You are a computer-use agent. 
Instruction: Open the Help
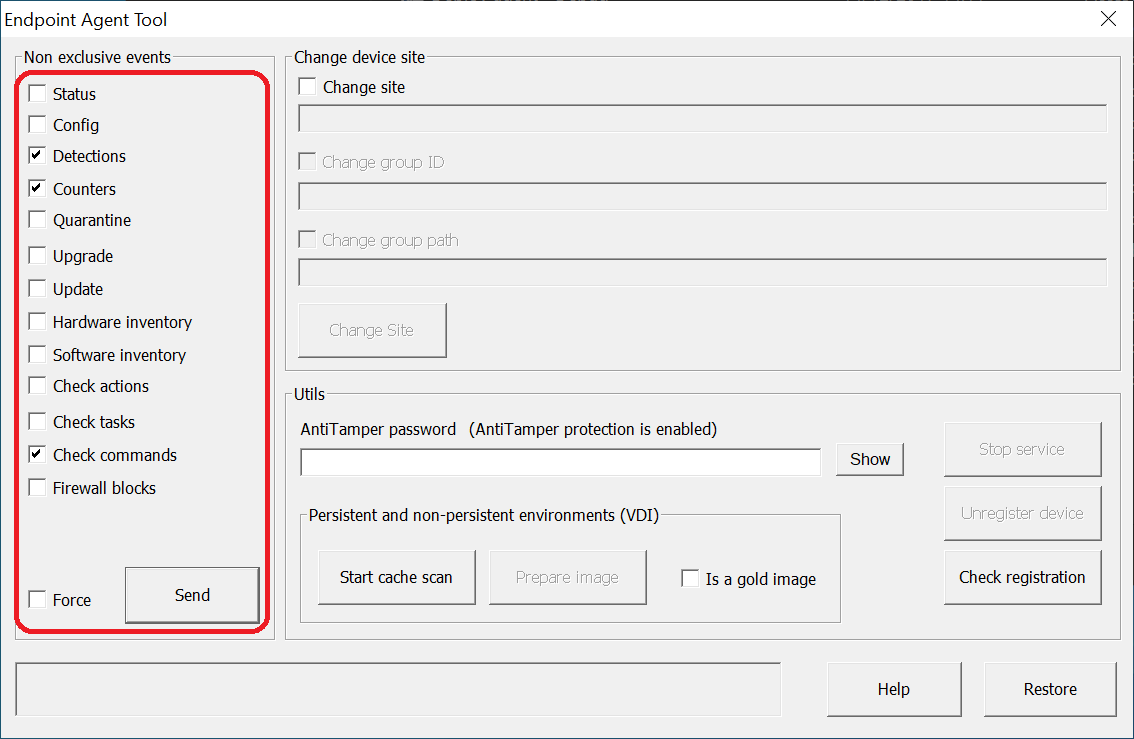click(893, 689)
